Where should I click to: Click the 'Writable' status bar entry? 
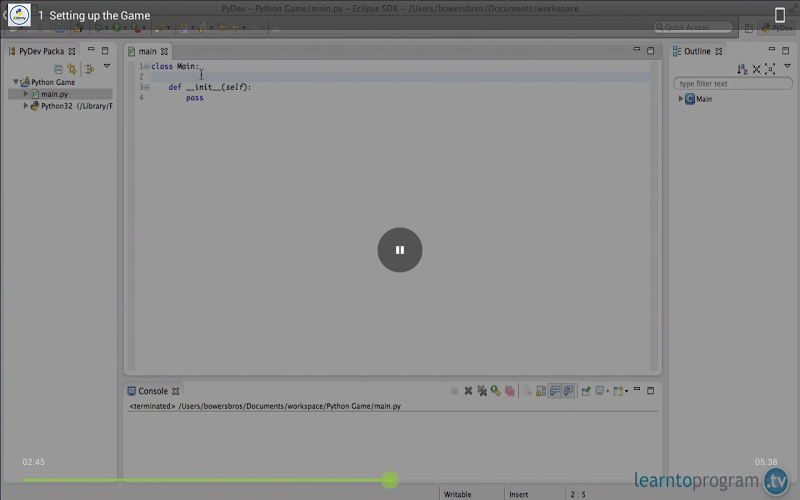458,494
